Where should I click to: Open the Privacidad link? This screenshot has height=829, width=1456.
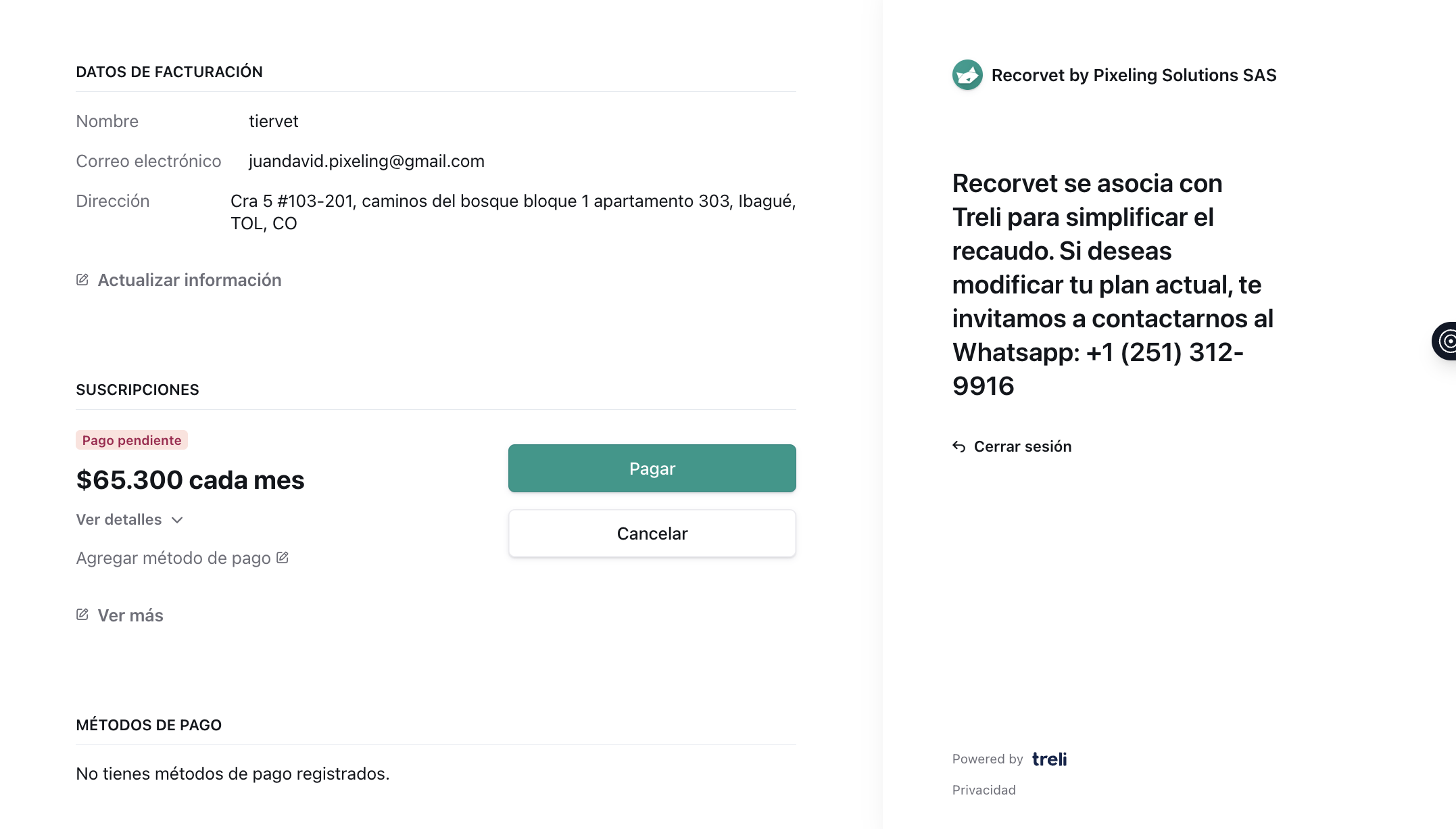[984, 790]
